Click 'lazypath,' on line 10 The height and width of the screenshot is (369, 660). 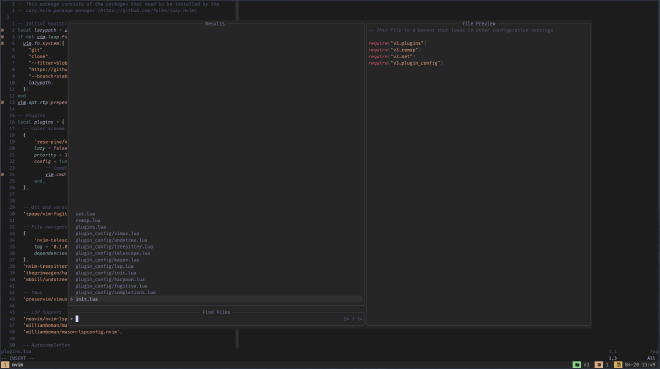40,83
